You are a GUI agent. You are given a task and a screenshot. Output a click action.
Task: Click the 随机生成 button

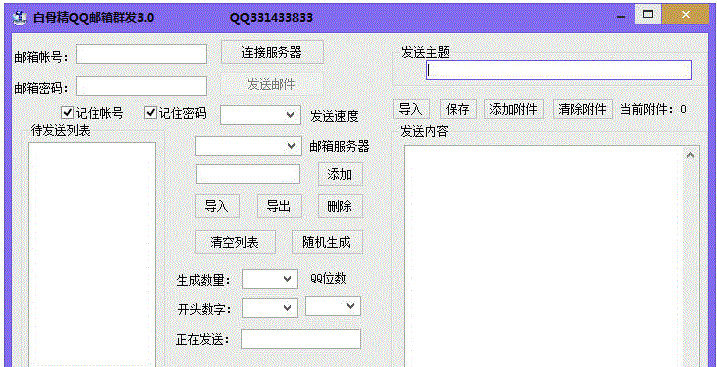click(x=327, y=242)
